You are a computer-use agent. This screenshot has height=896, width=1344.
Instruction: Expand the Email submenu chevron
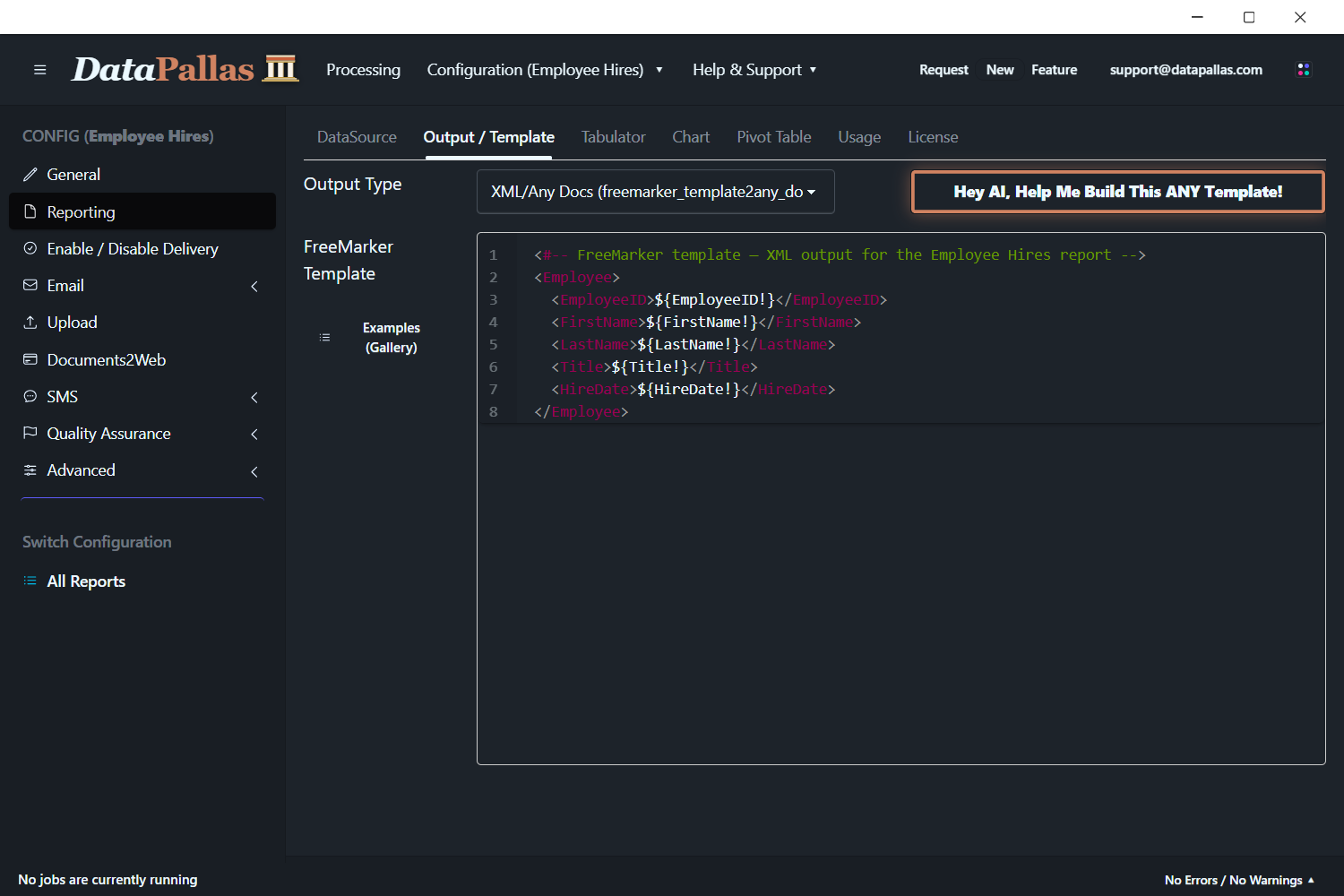[x=254, y=286]
